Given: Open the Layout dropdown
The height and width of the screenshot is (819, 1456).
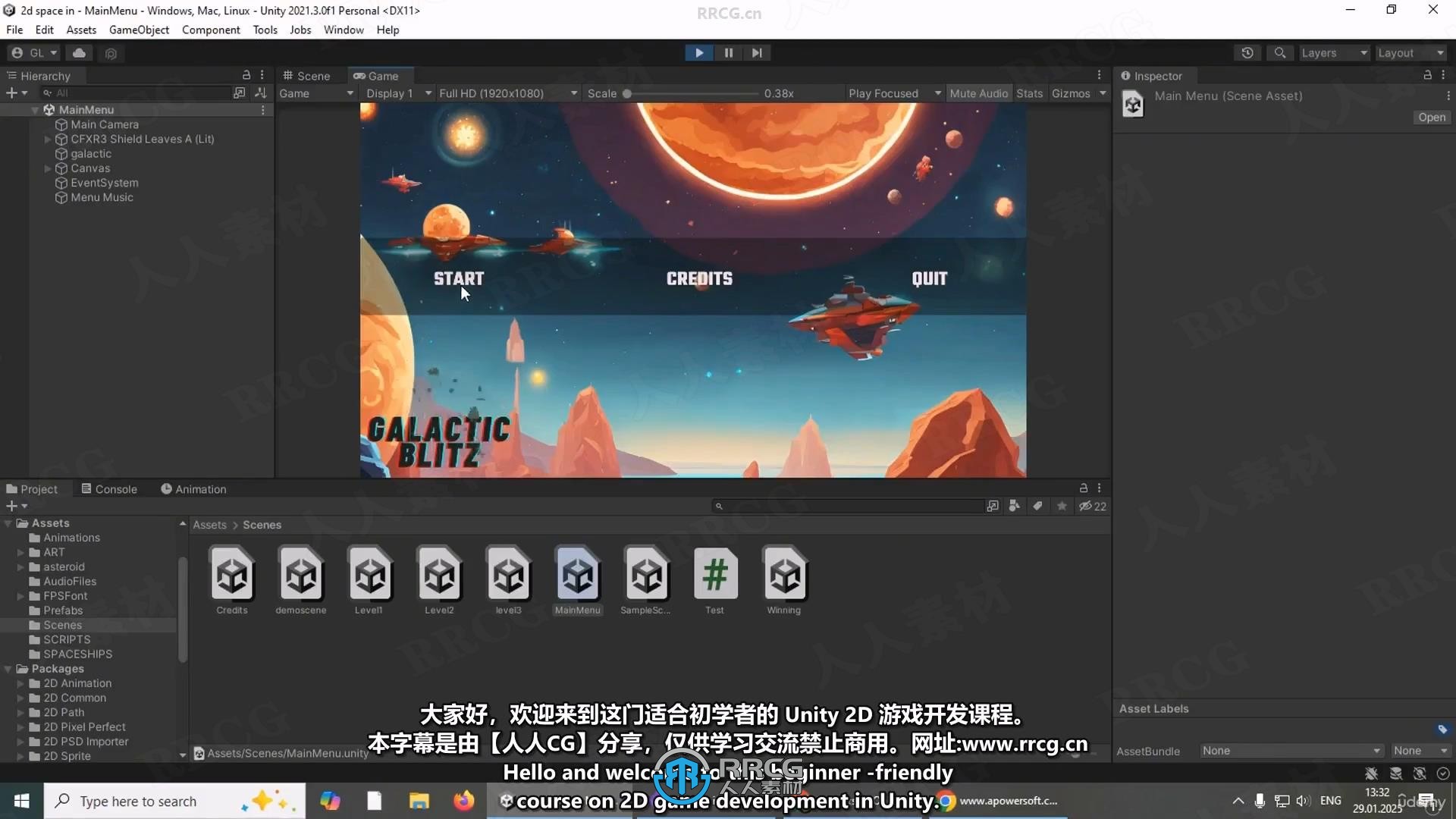Looking at the screenshot, I should [x=1411, y=53].
